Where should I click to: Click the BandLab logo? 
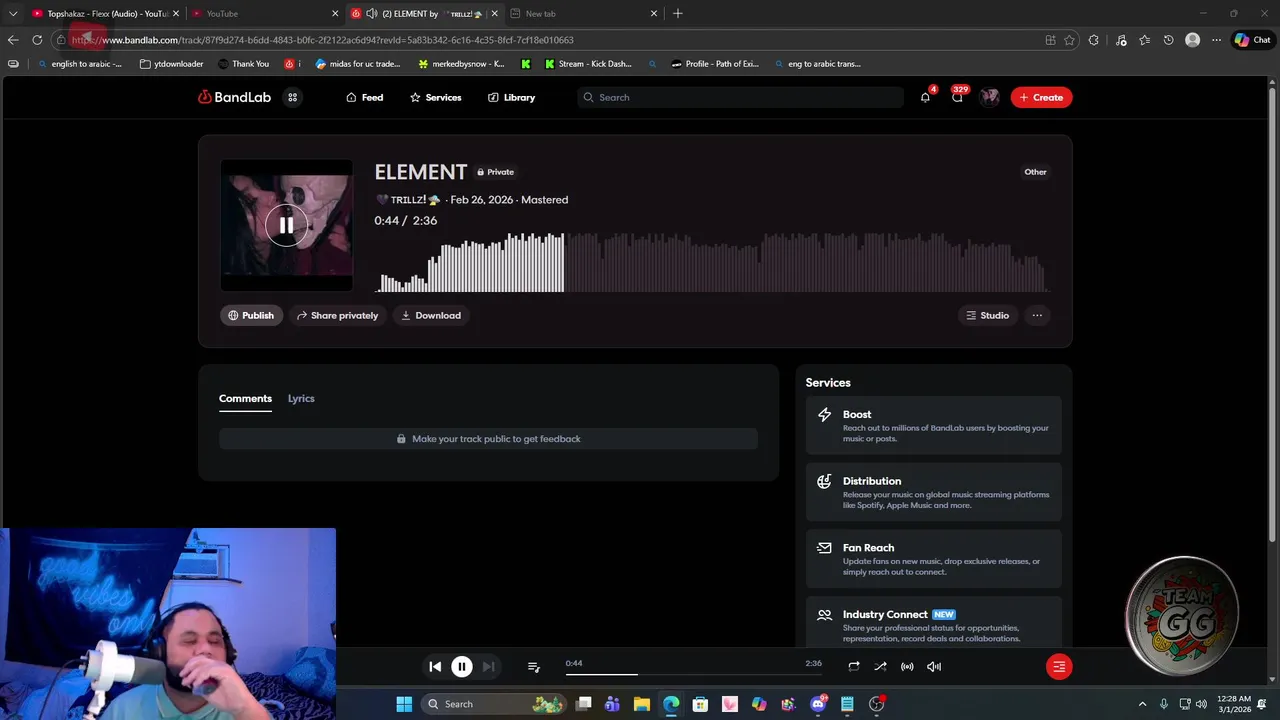point(234,97)
